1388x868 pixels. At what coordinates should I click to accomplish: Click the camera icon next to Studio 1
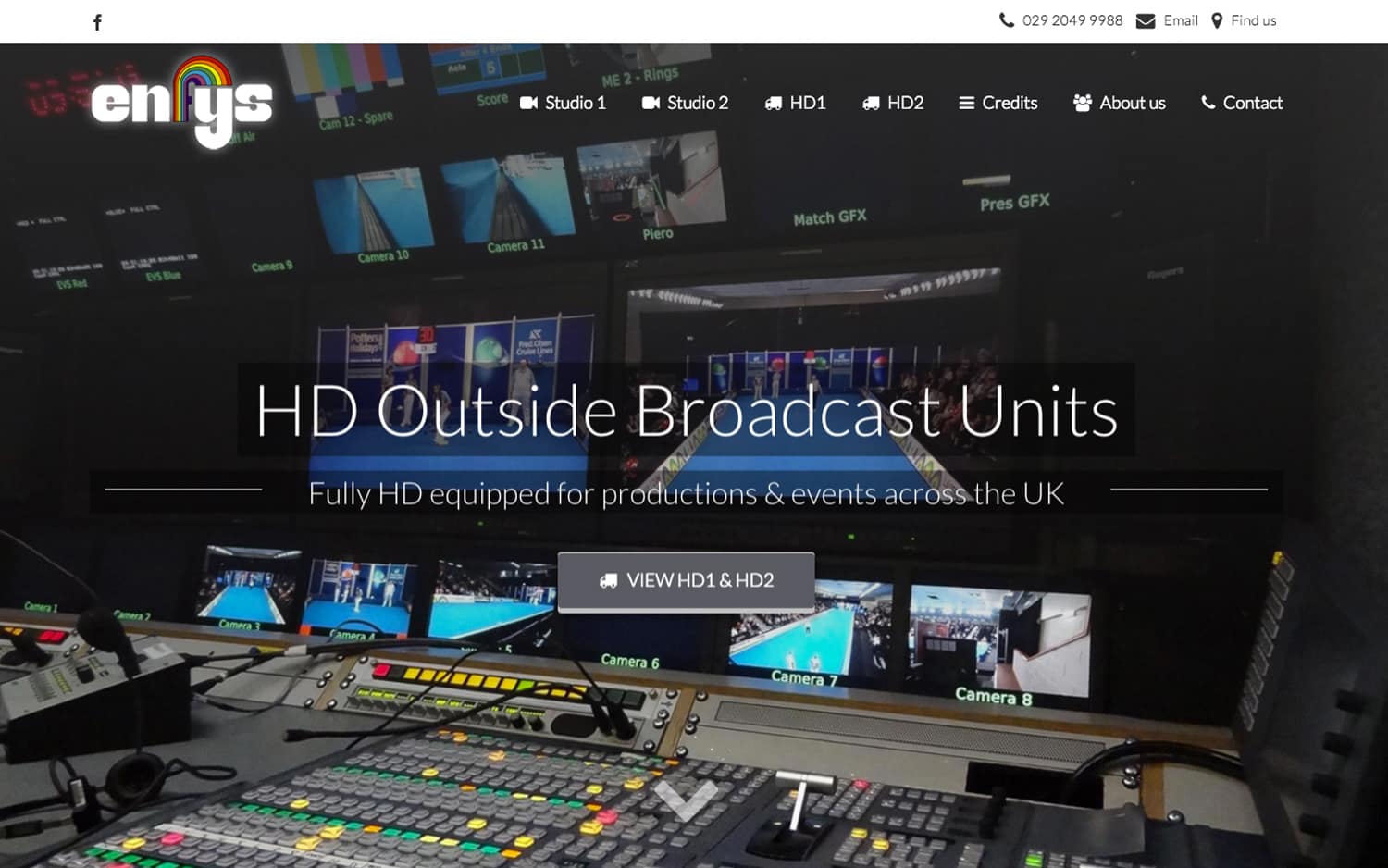tap(529, 103)
